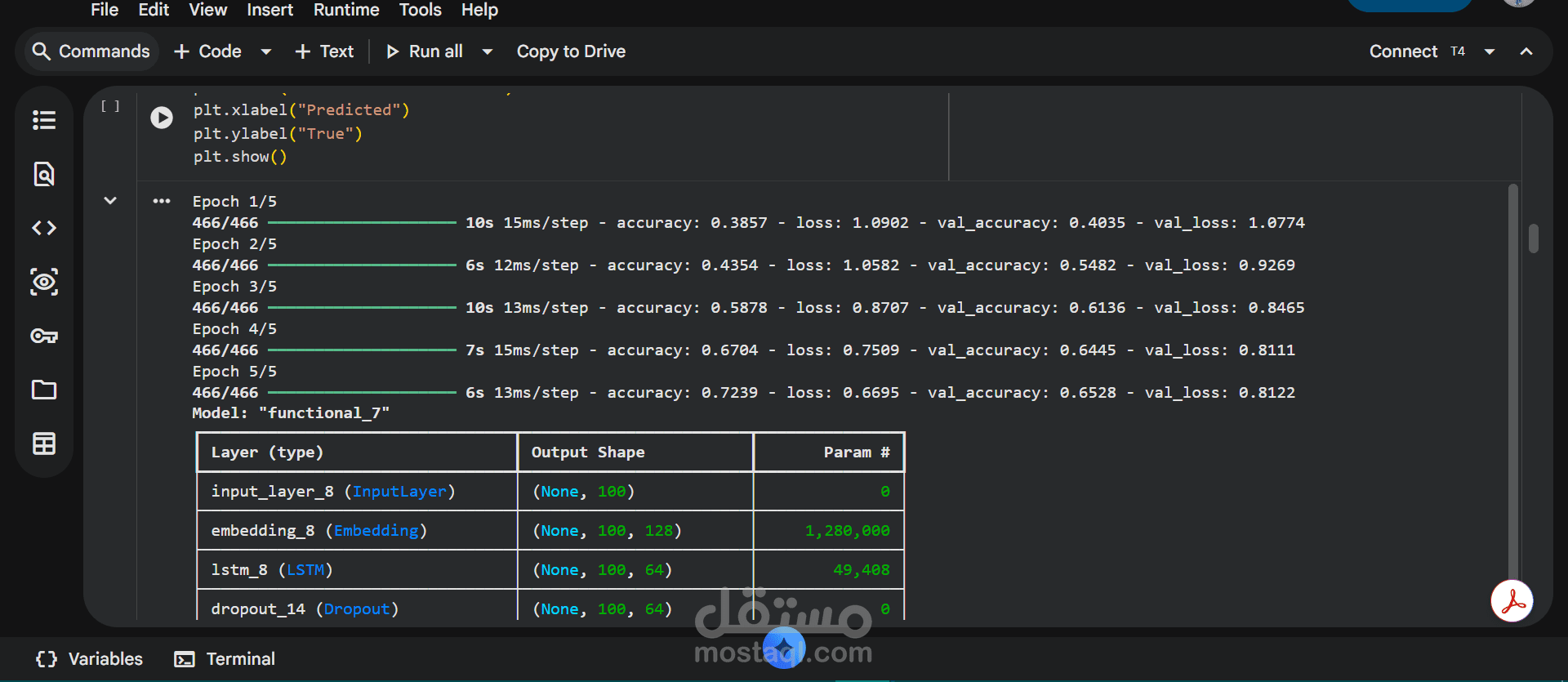Click the plt.ylabel("True") code line
1568x682 pixels.
(x=278, y=133)
